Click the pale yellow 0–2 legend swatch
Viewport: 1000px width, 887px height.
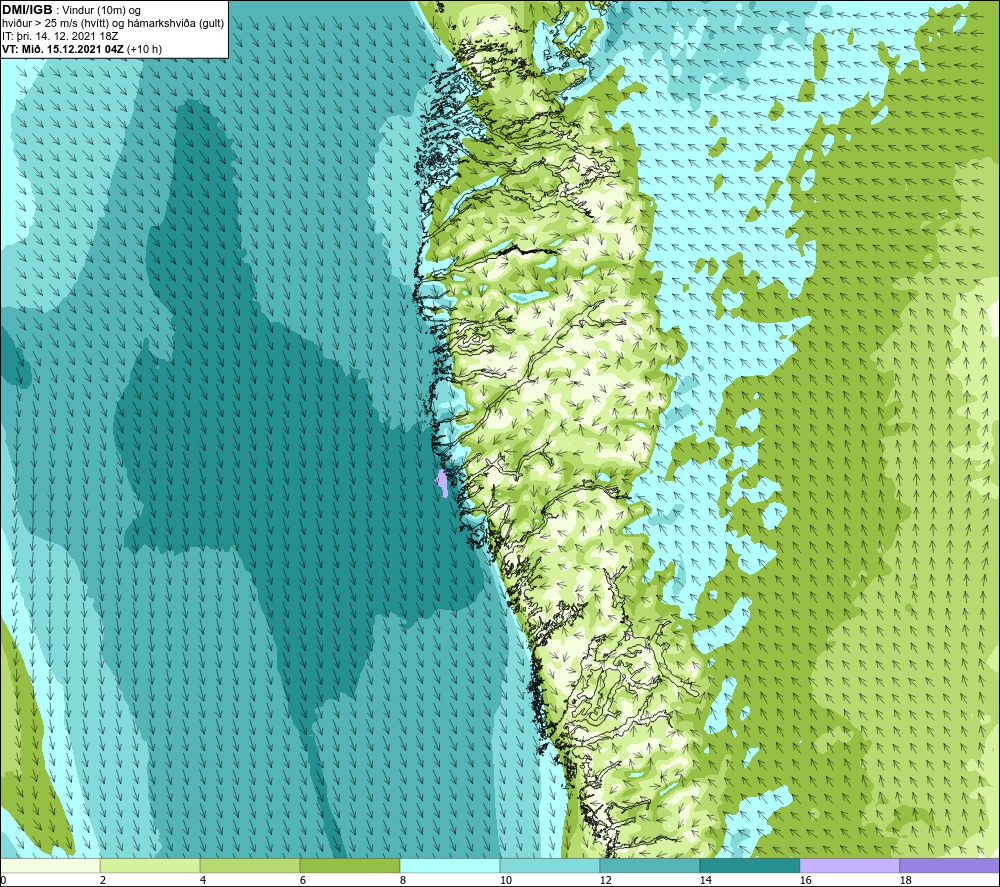(x=50, y=865)
